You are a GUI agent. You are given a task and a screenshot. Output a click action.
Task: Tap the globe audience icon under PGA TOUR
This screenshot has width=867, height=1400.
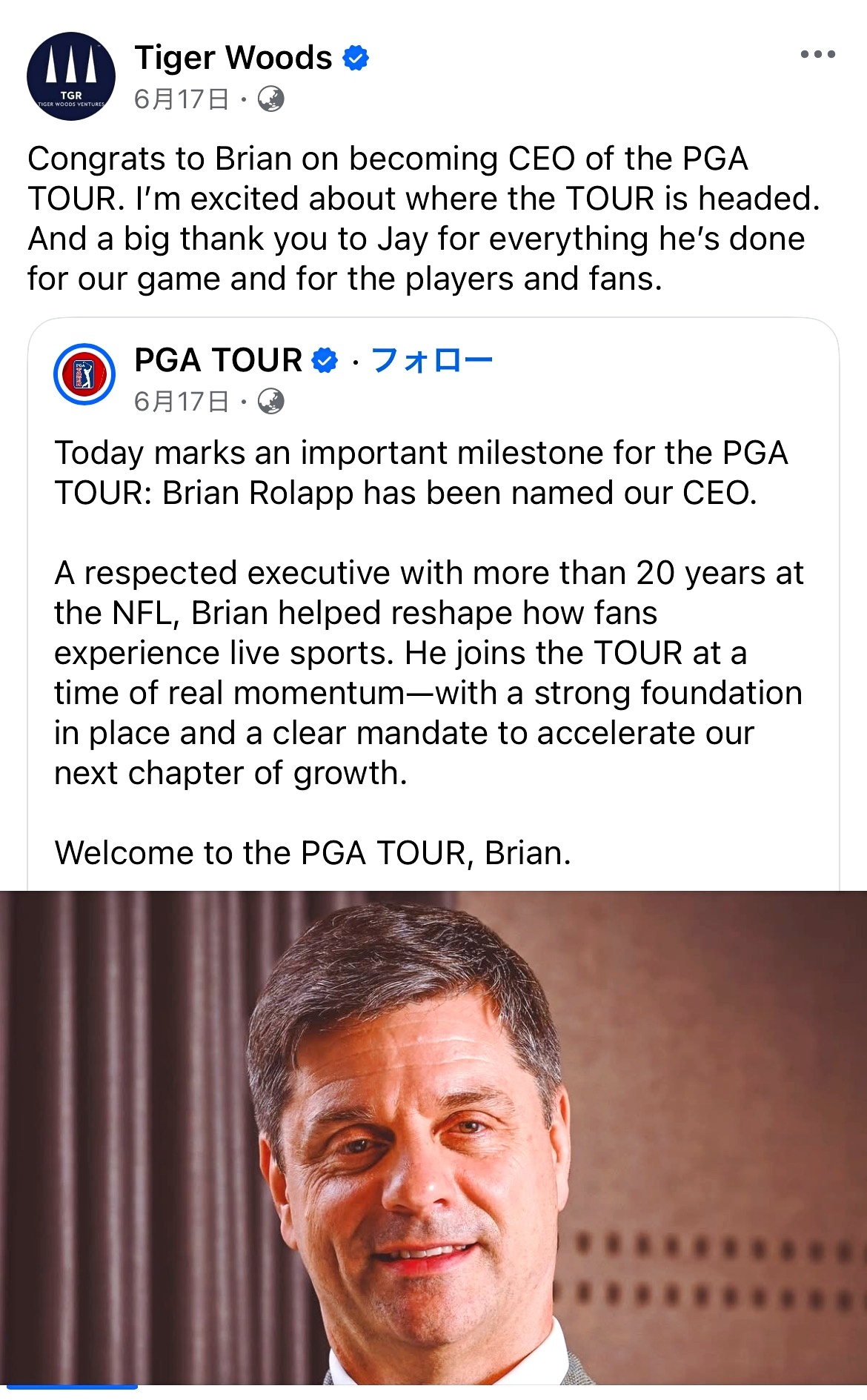pos(270,401)
